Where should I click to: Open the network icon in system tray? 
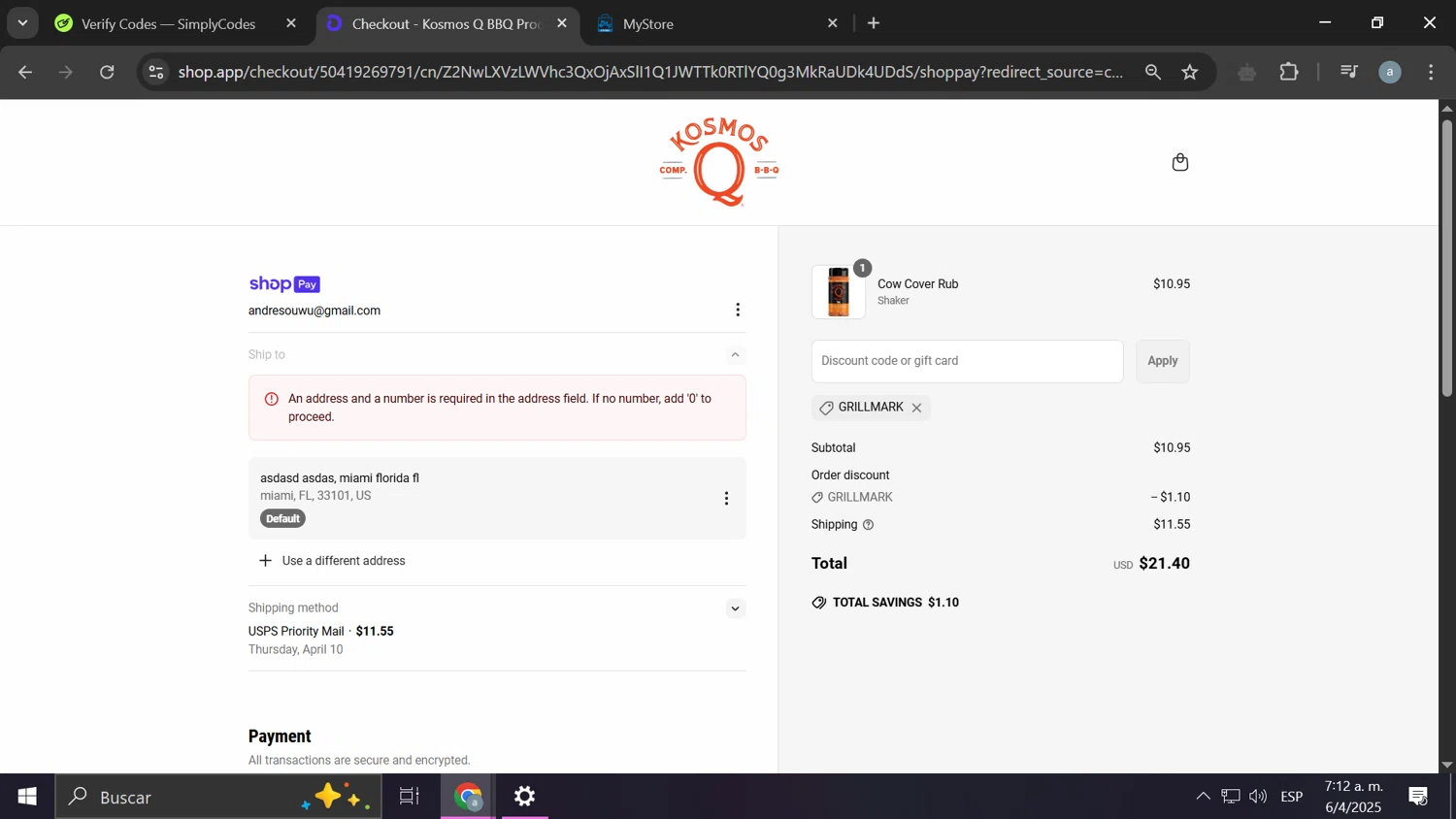click(x=1231, y=797)
